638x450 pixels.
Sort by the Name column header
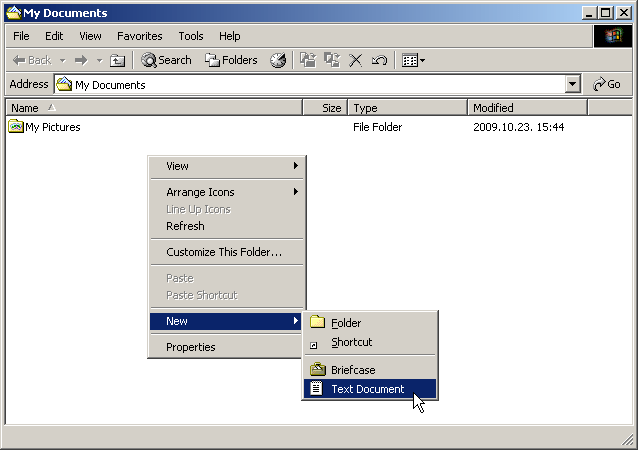coord(154,108)
